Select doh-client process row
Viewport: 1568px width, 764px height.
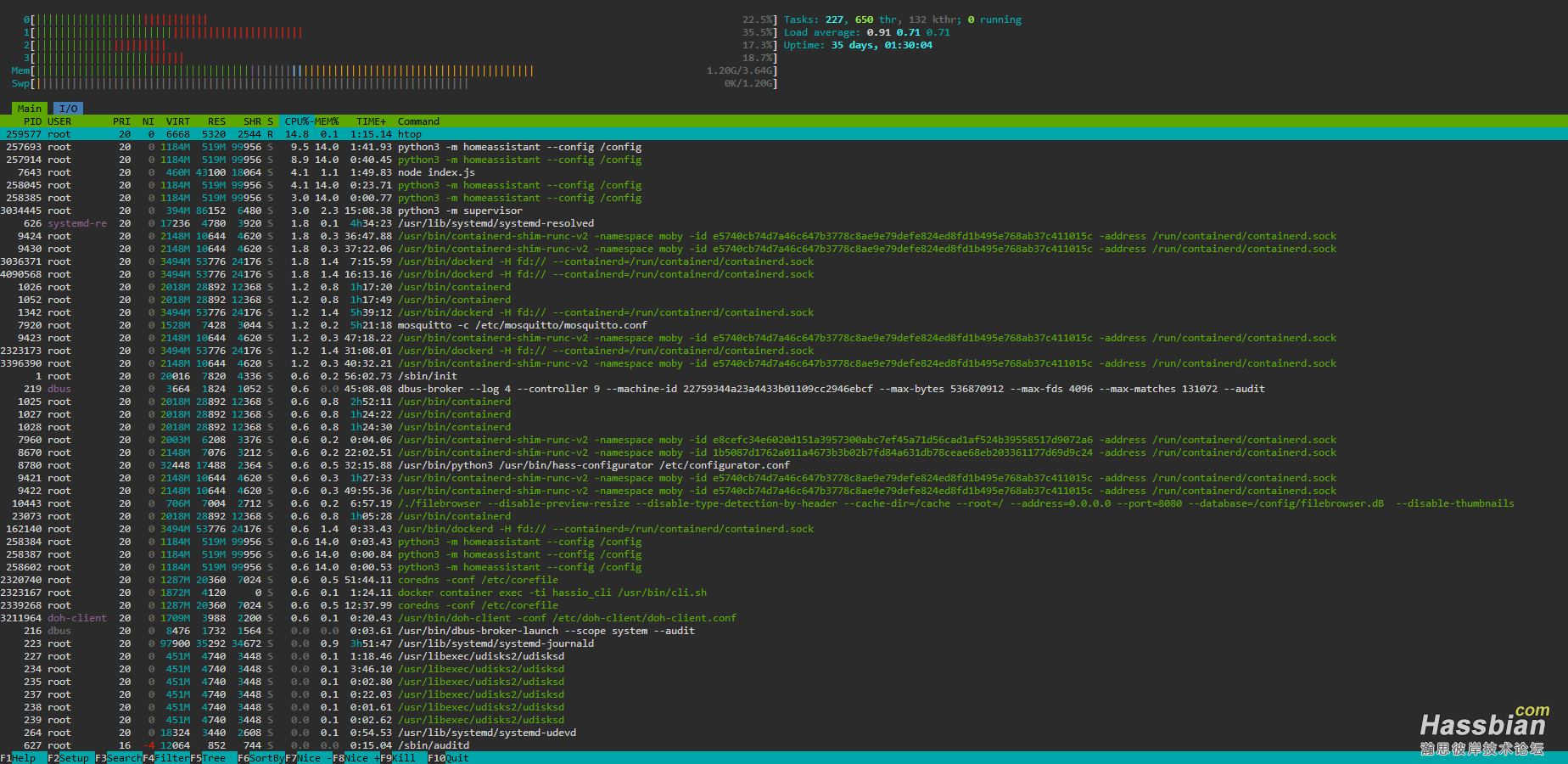(784, 618)
